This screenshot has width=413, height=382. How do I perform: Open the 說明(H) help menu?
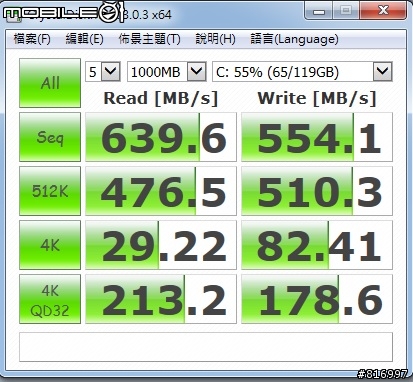pyautogui.click(x=215, y=39)
